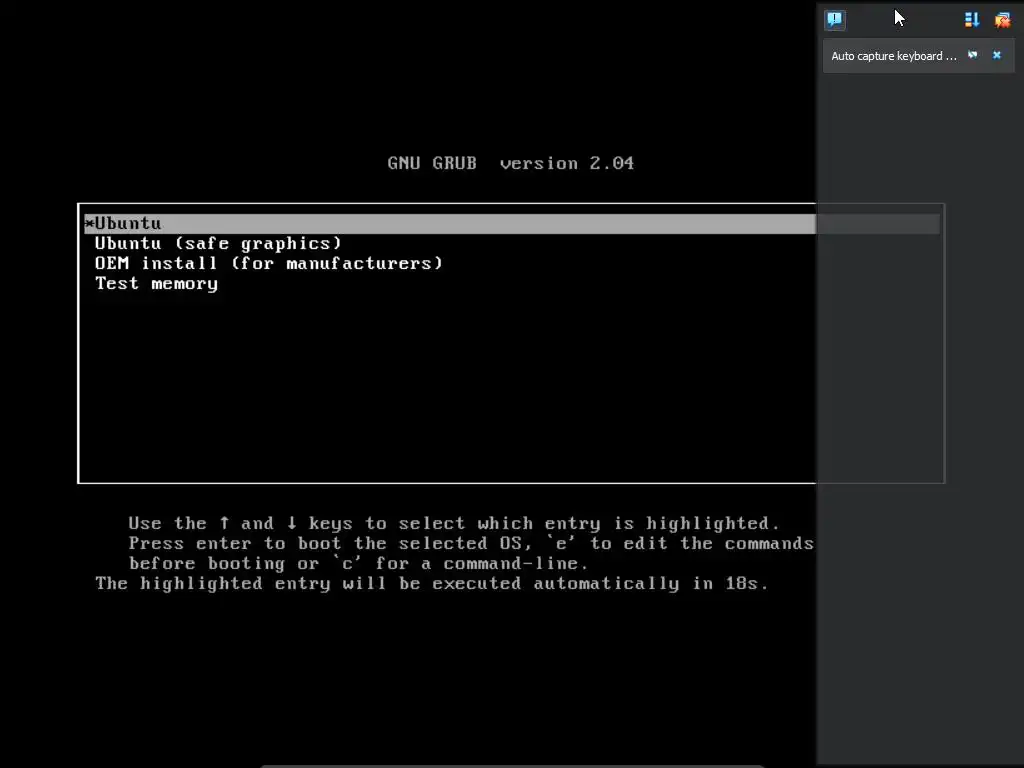This screenshot has height=768, width=1024.
Task: Click the 'GNU GRUB version 2.04' title
Action: click(x=511, y=163)
